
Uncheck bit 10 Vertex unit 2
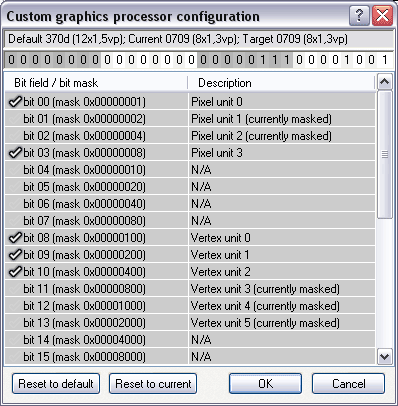pyautogui.click(x=15, y=272)
